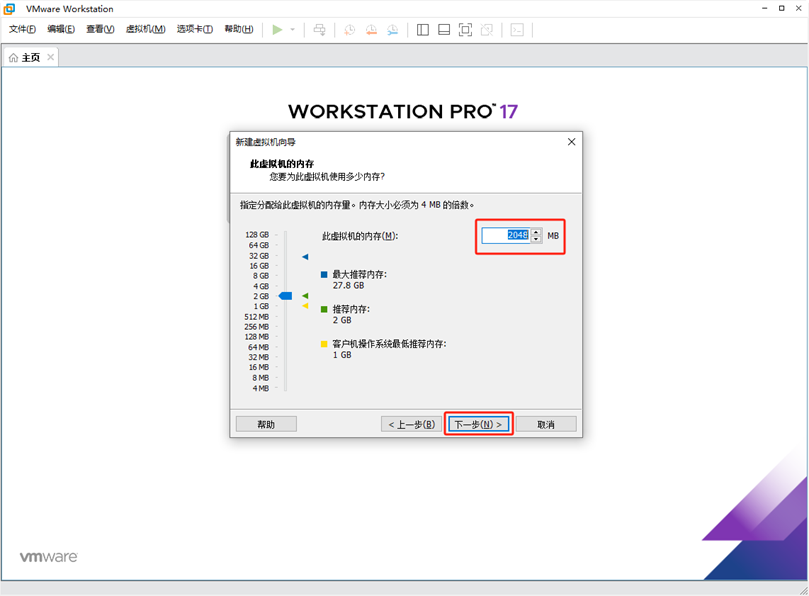Viewport: 809px width, 596px height.
Task: Open the 文件(F) menu
Action: pyautogui.click(x=22, y=29)
